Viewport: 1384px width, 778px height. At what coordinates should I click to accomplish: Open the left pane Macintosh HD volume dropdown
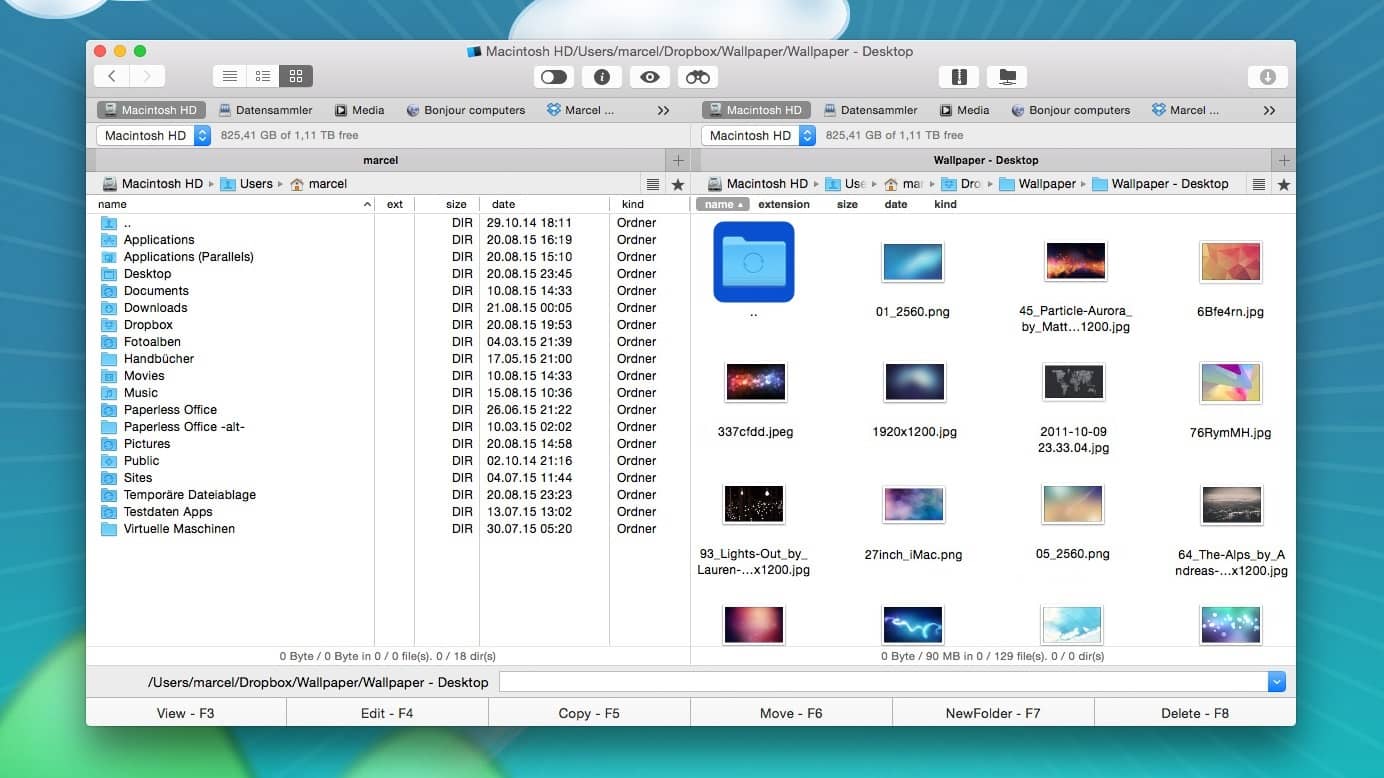[x=154, y=135]
